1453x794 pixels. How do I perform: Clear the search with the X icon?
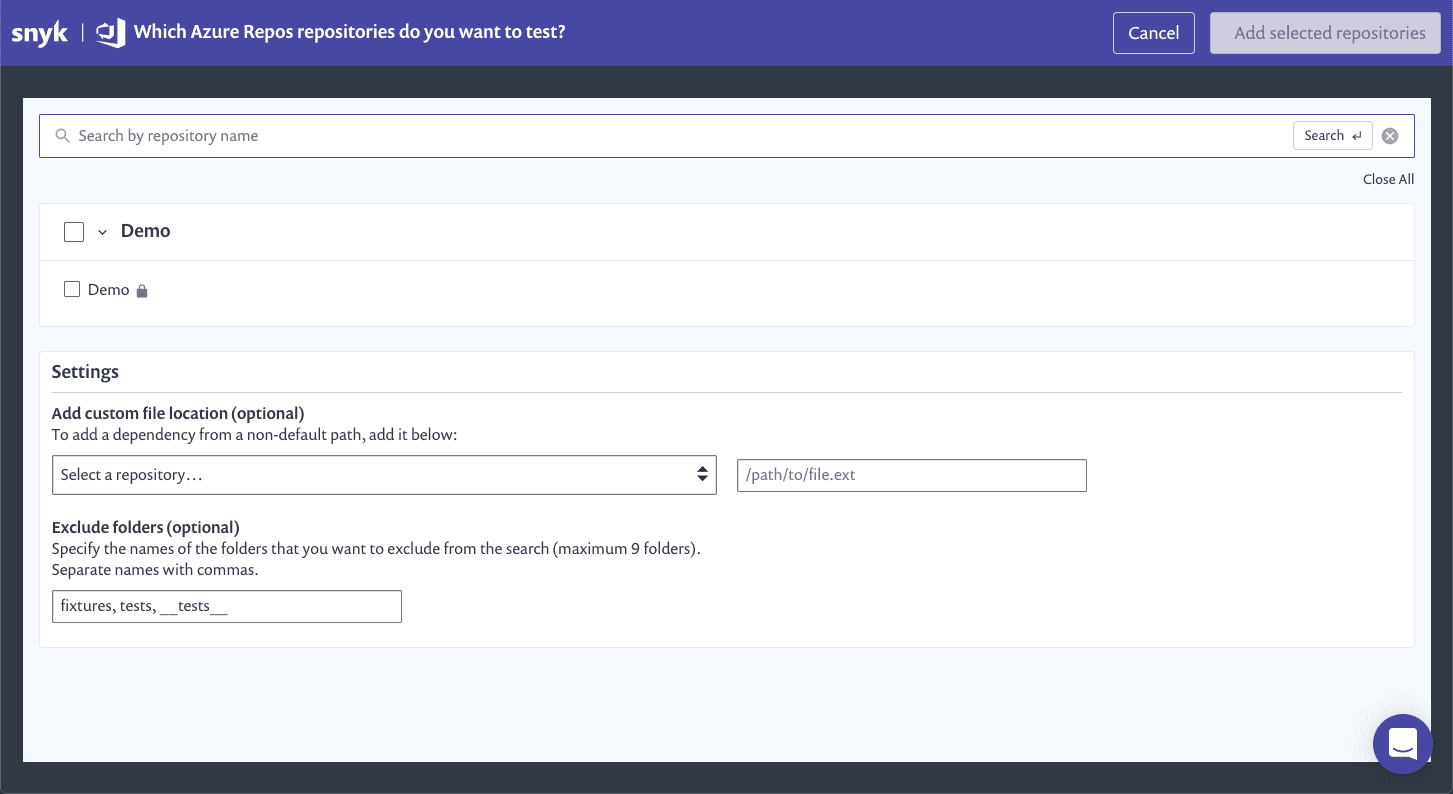coord(1389,136)
